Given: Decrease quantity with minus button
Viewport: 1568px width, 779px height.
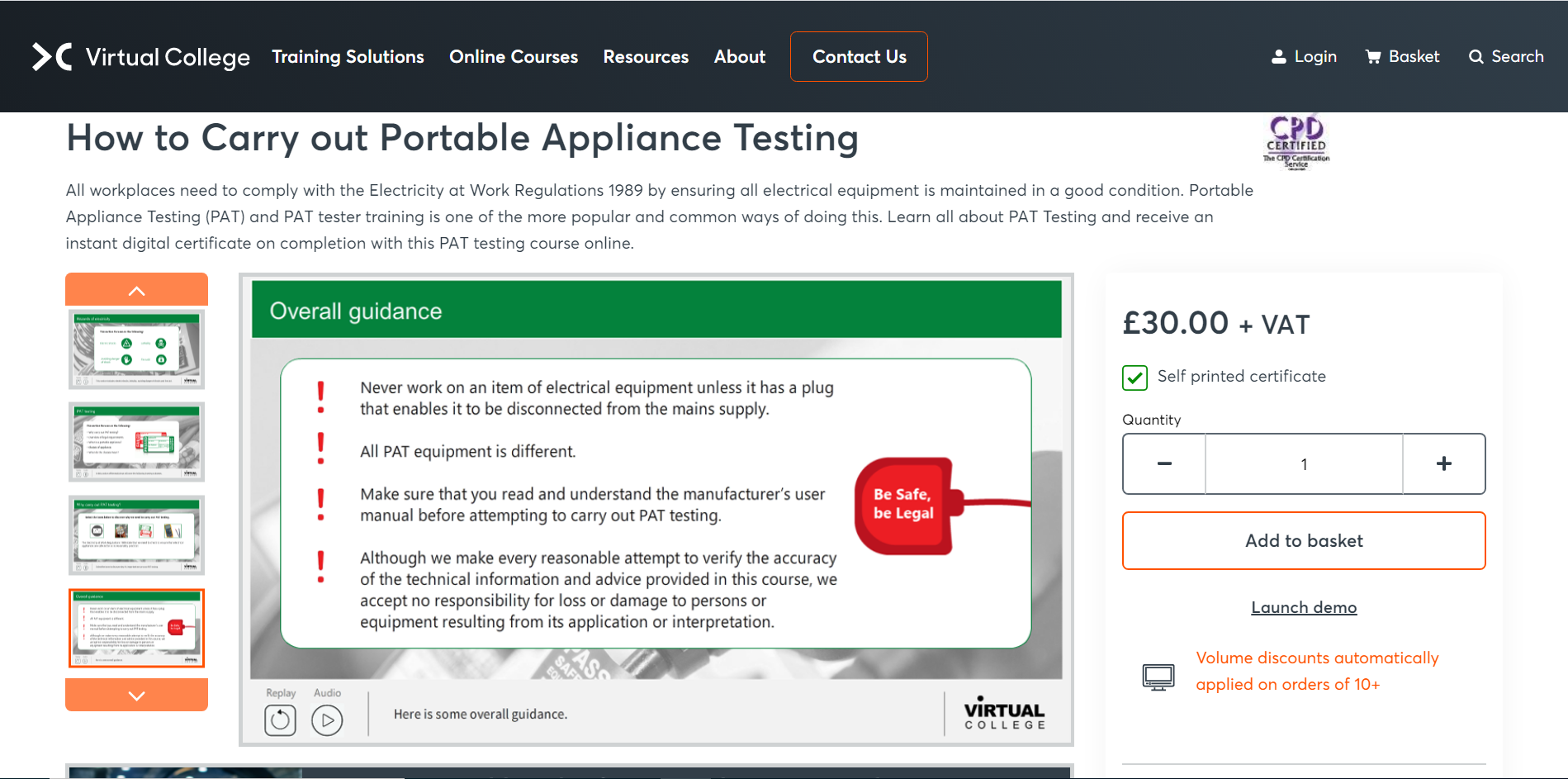Looking at the screenshot, I should (x=1164, y=463).
